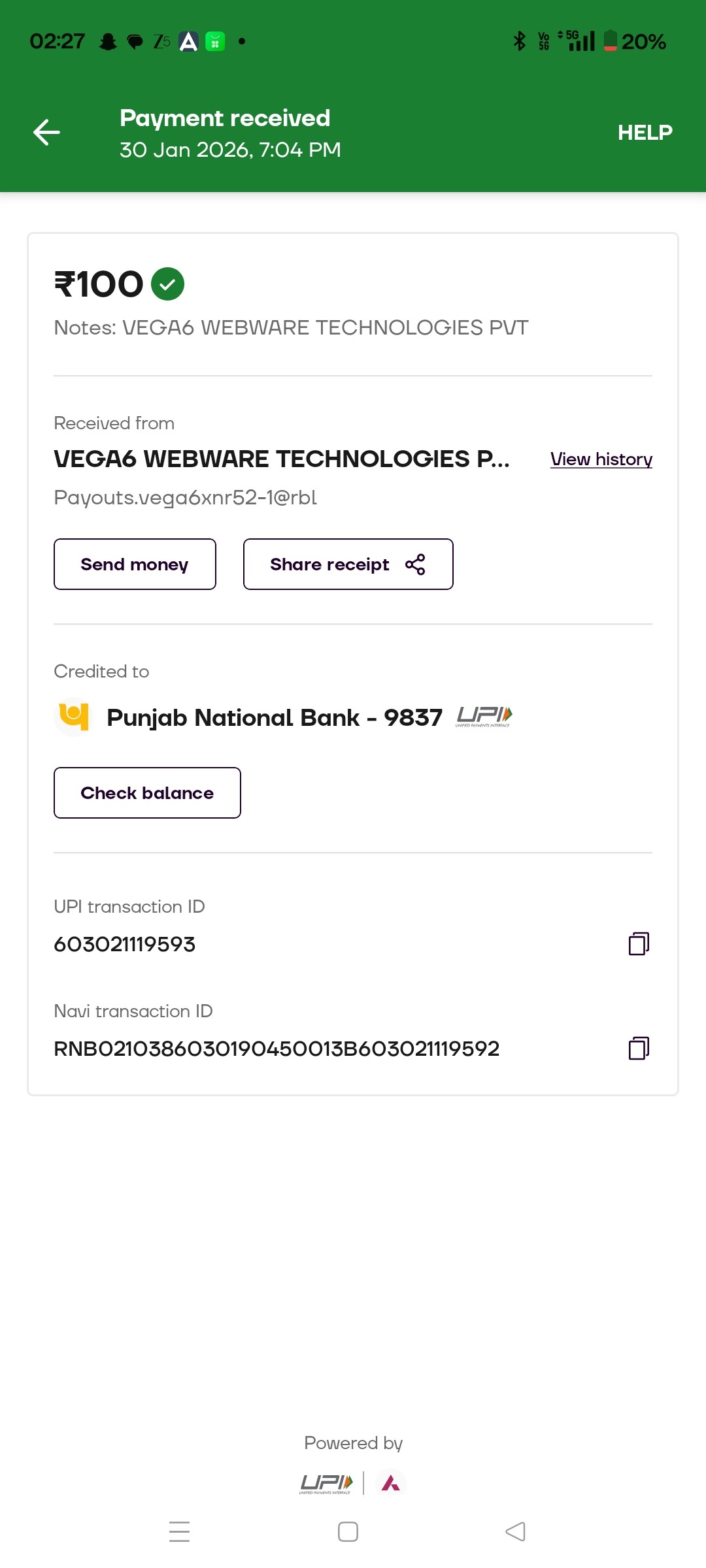This screenshot has height=1568, width=706.
Task: Tap the UPI logo beside the bank name
Action: 484,717
